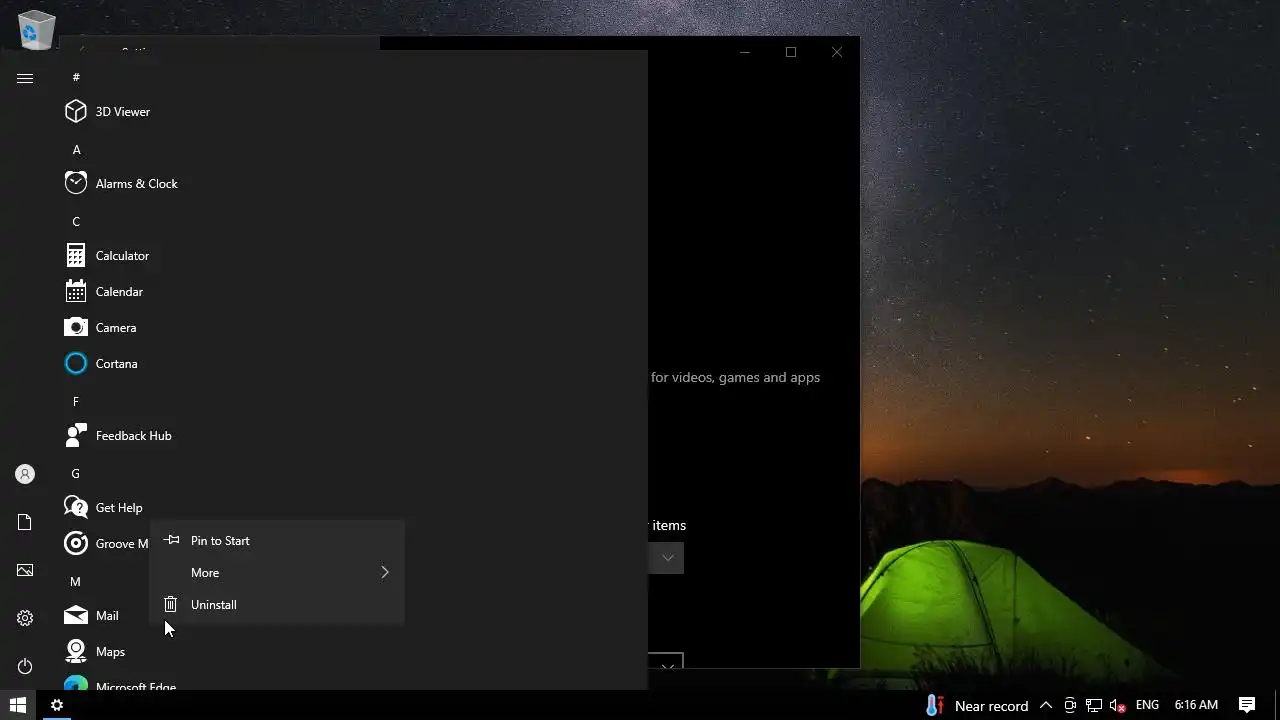Click the Settings gear on the taskbar
1280x720 pixels.
(x=57, y=705)
